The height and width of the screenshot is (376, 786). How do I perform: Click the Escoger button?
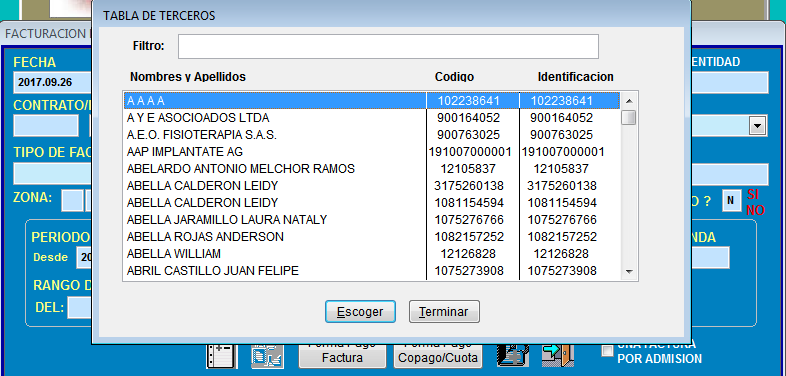coord(360,312)
